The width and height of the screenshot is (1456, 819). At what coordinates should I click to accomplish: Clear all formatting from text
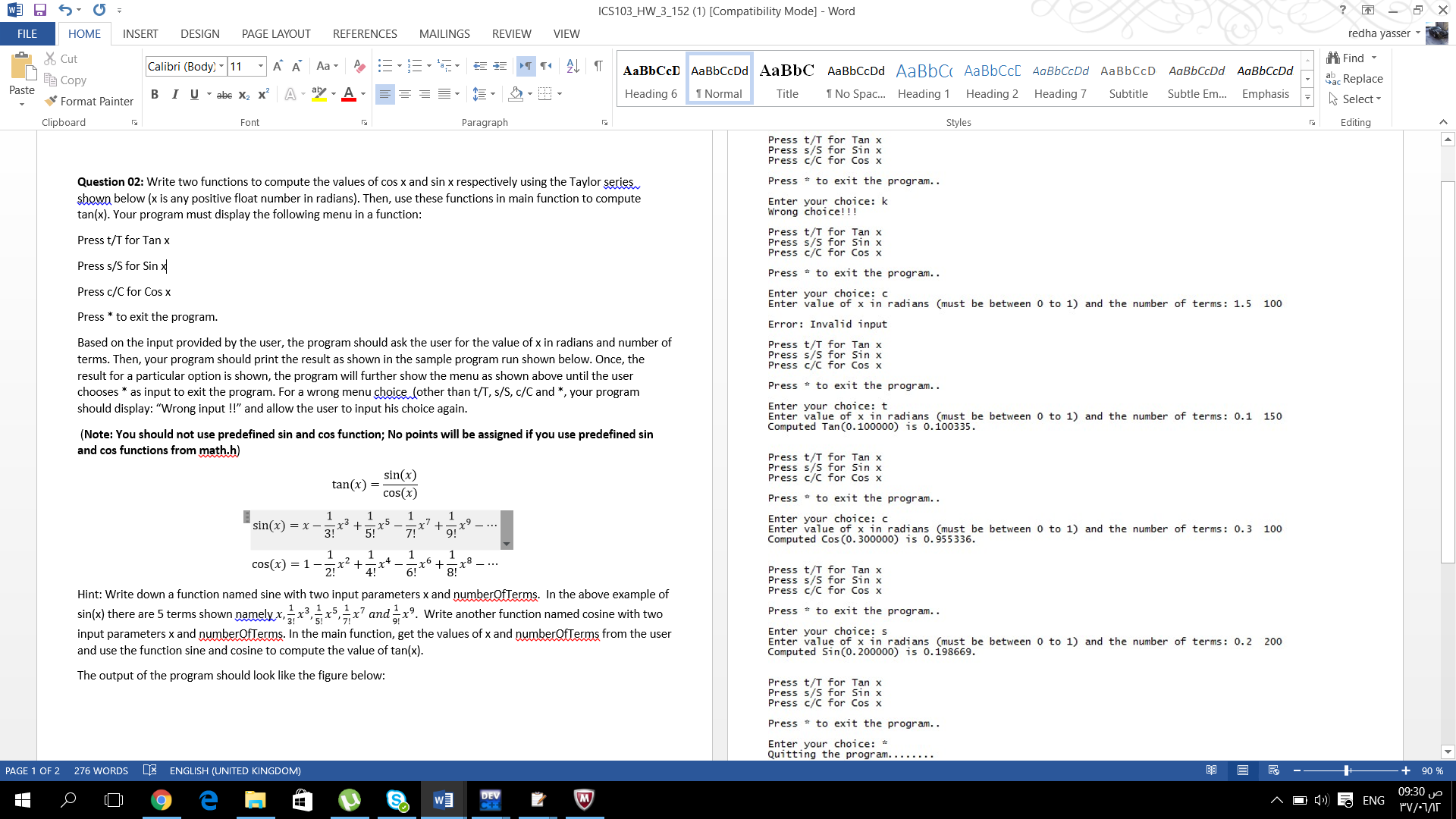coord(359,66)
